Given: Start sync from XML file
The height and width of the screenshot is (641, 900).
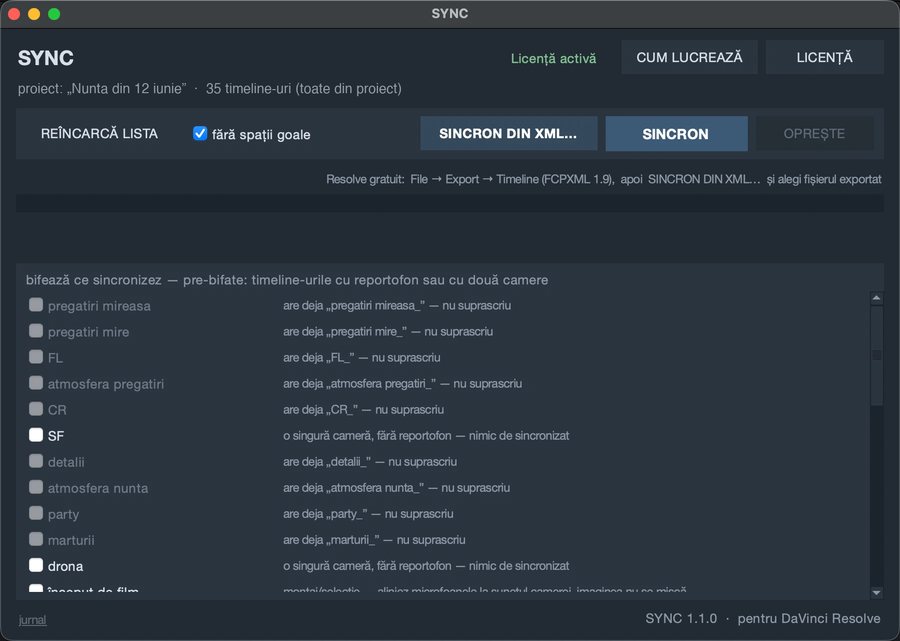Looking at the screenshot, I should (509, 134).
